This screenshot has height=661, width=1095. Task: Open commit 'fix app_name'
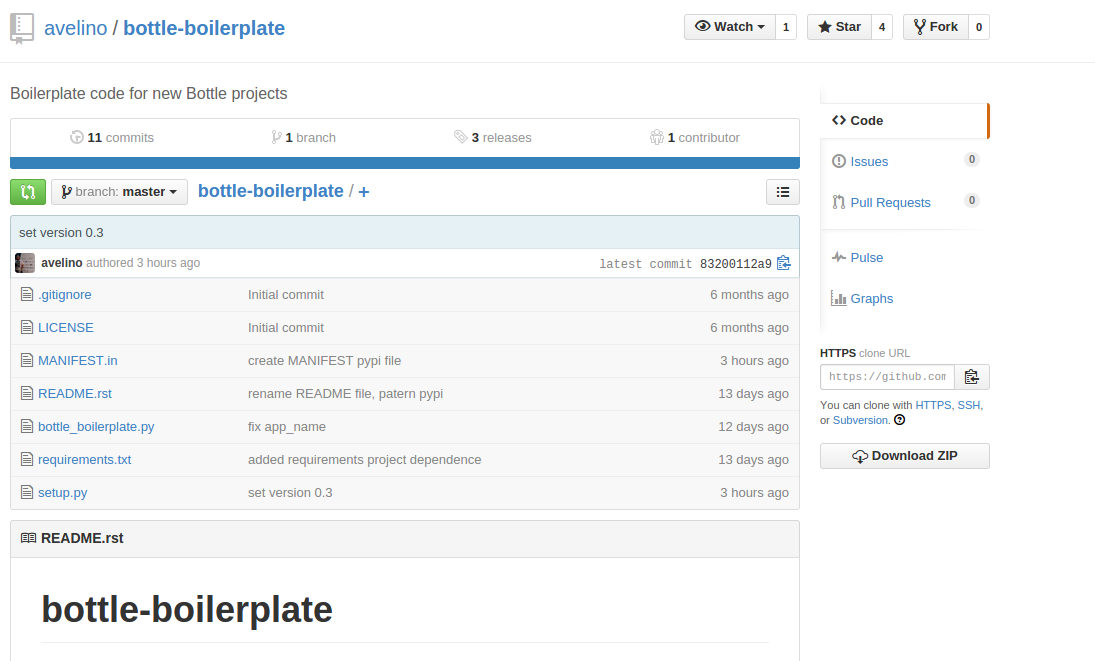[287, 426]
